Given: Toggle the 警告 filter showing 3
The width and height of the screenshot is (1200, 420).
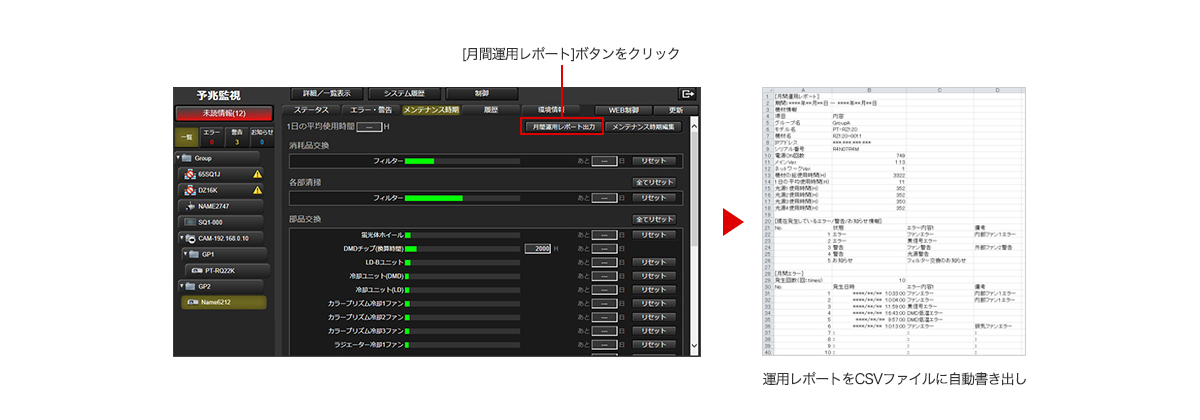Looking at the screenshot, I should (x=237, y=136).
